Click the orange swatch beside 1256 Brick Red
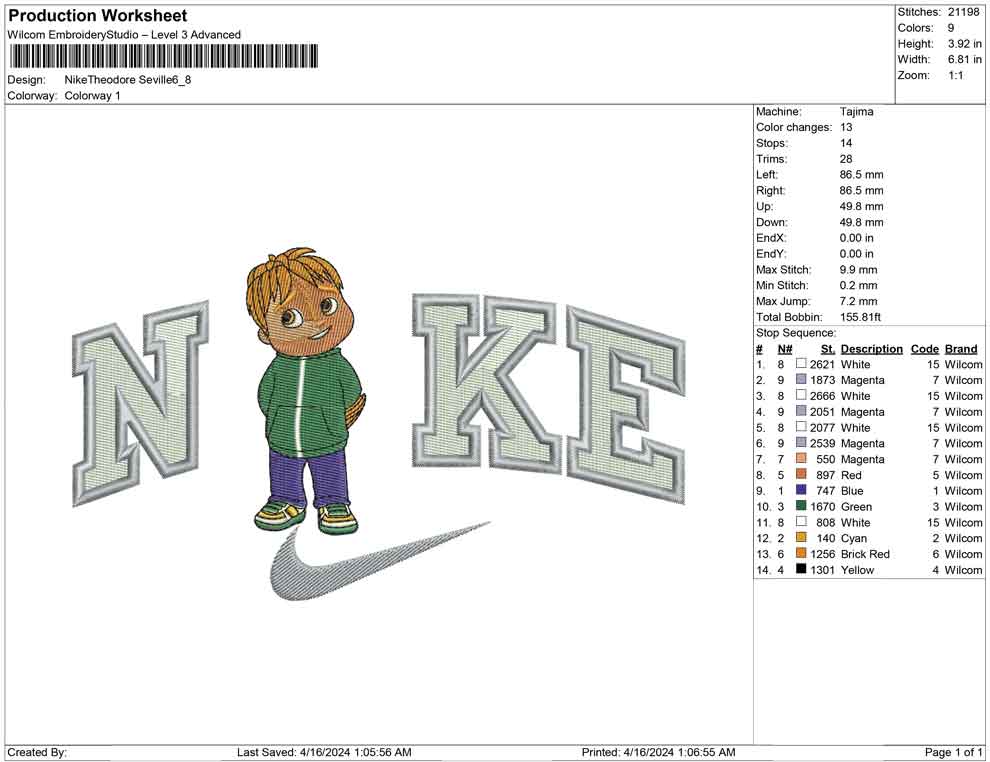 pos(801,552)
